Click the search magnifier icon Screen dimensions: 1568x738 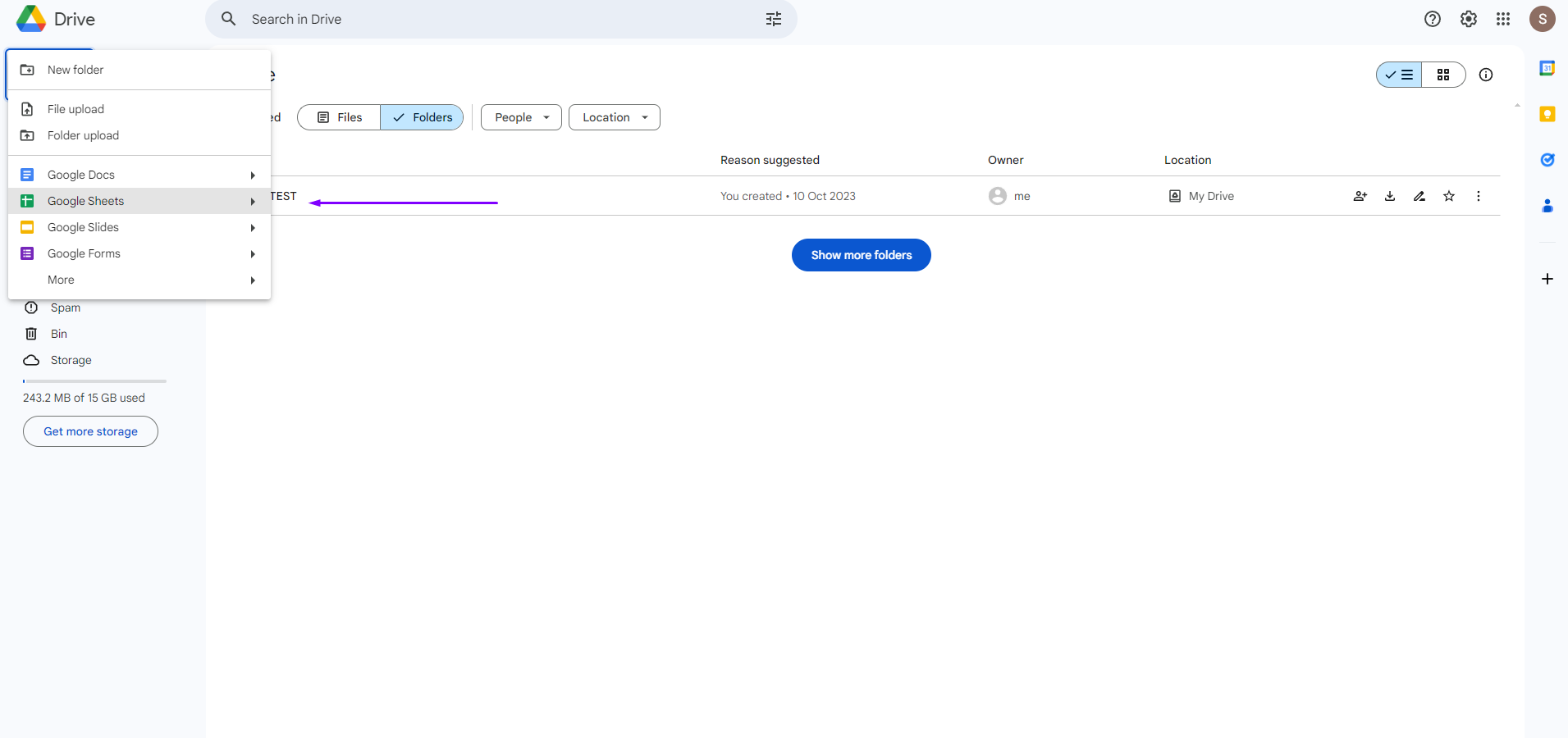229,19
